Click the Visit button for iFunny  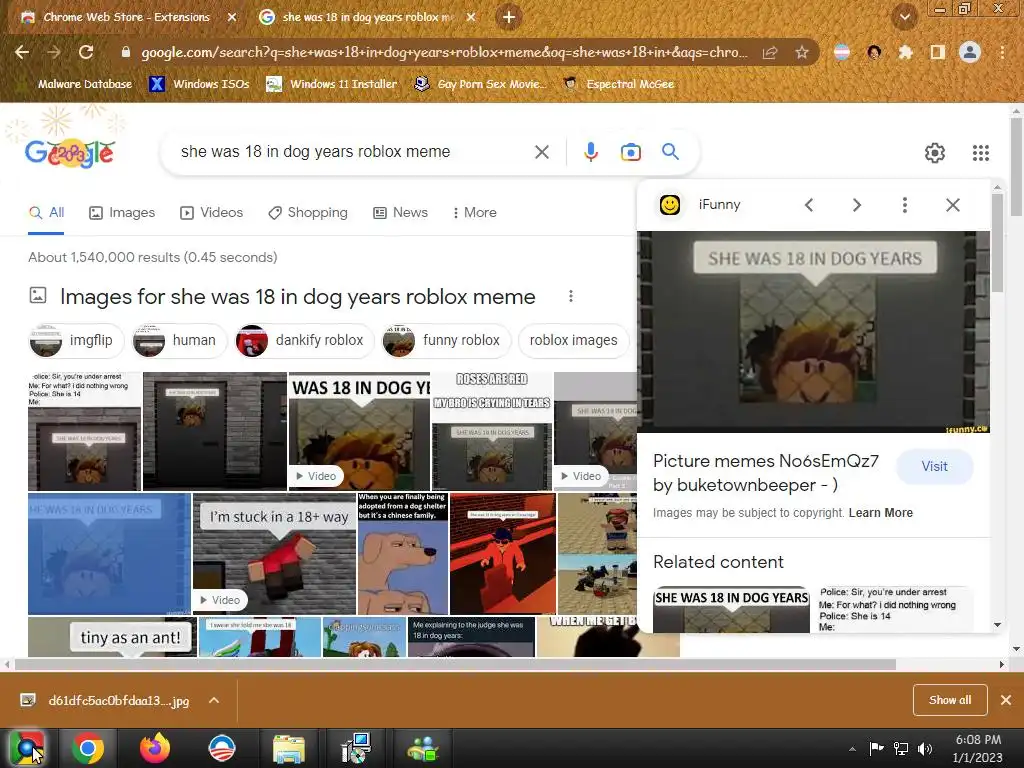point(935,466)
